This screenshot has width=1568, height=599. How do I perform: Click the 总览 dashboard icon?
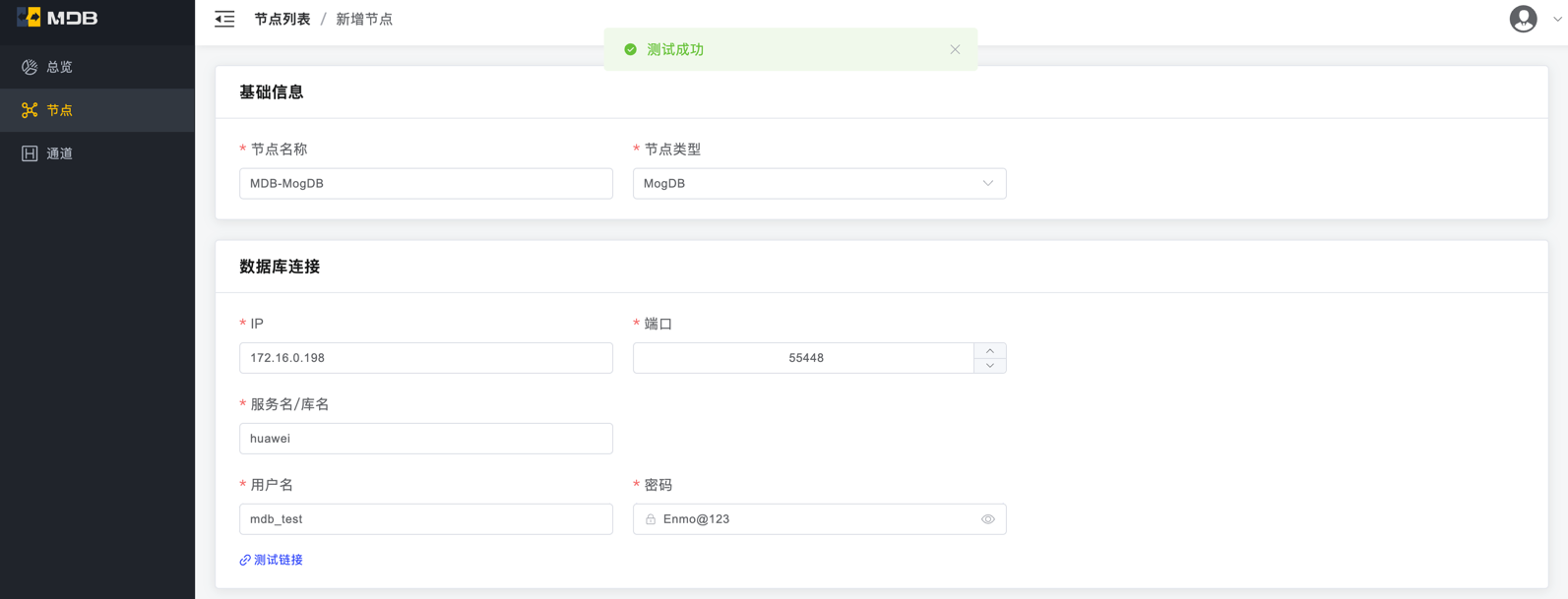[x=30, y=67]
